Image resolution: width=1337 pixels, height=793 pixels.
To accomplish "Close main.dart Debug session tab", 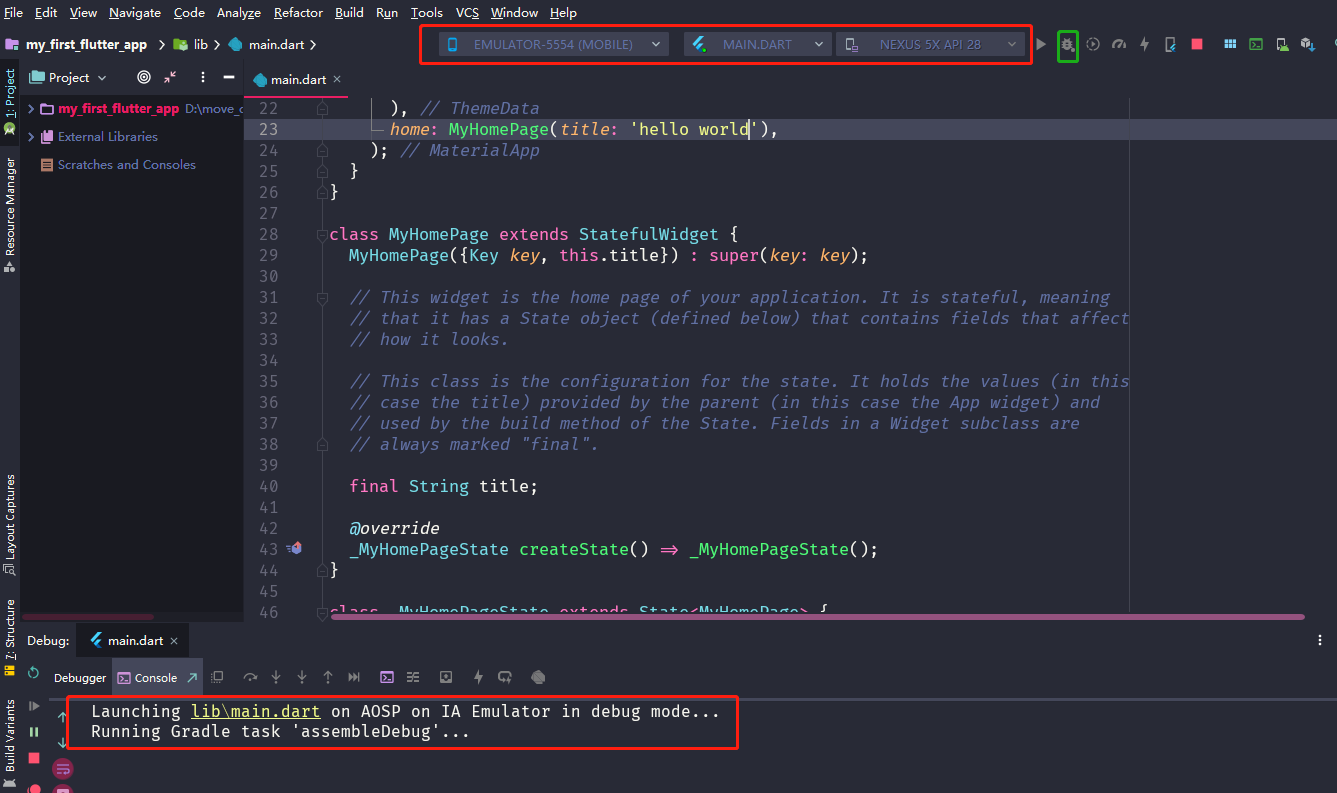I will point(173,640).
